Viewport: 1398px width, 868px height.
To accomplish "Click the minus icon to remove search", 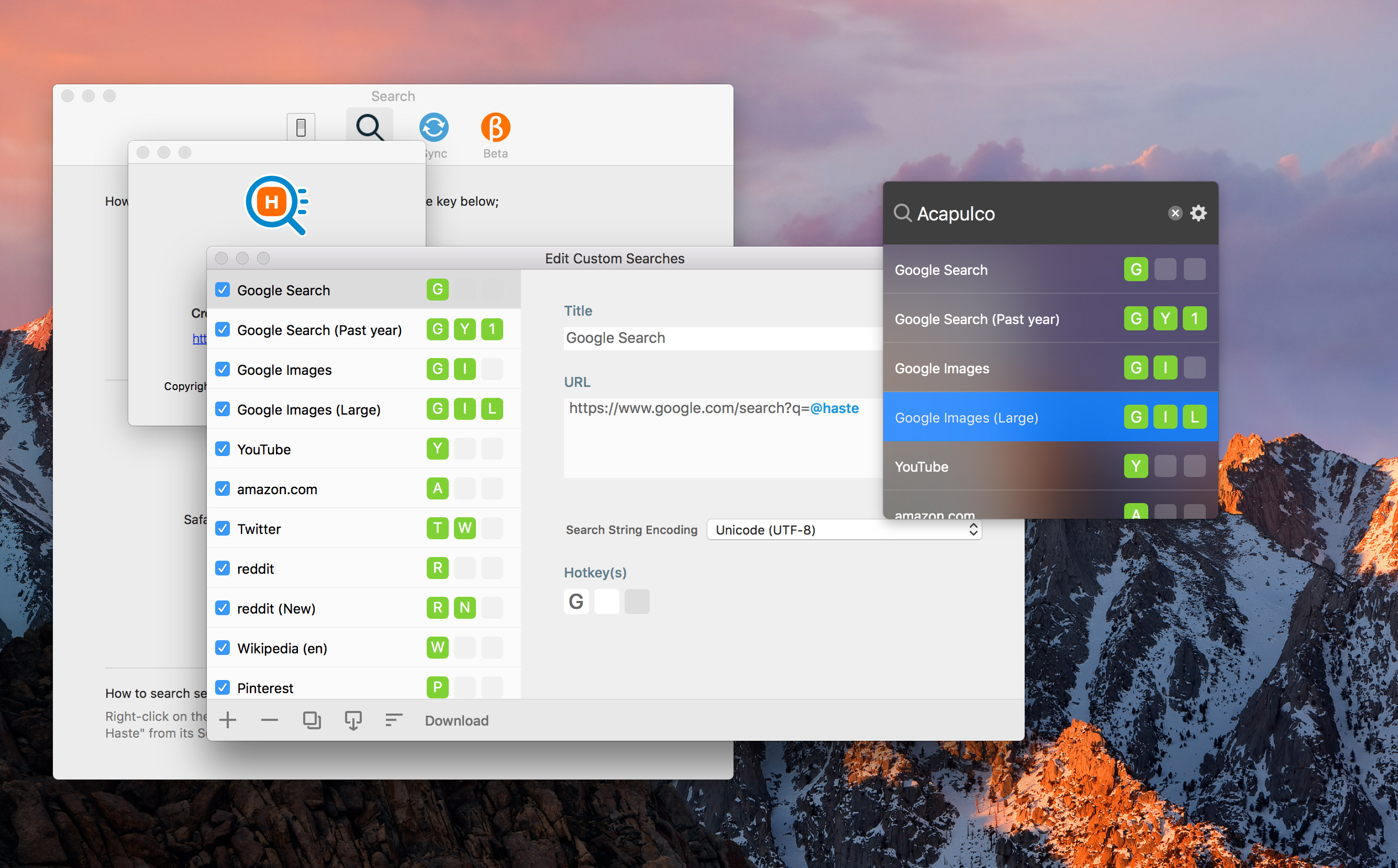I will (269, 720).
